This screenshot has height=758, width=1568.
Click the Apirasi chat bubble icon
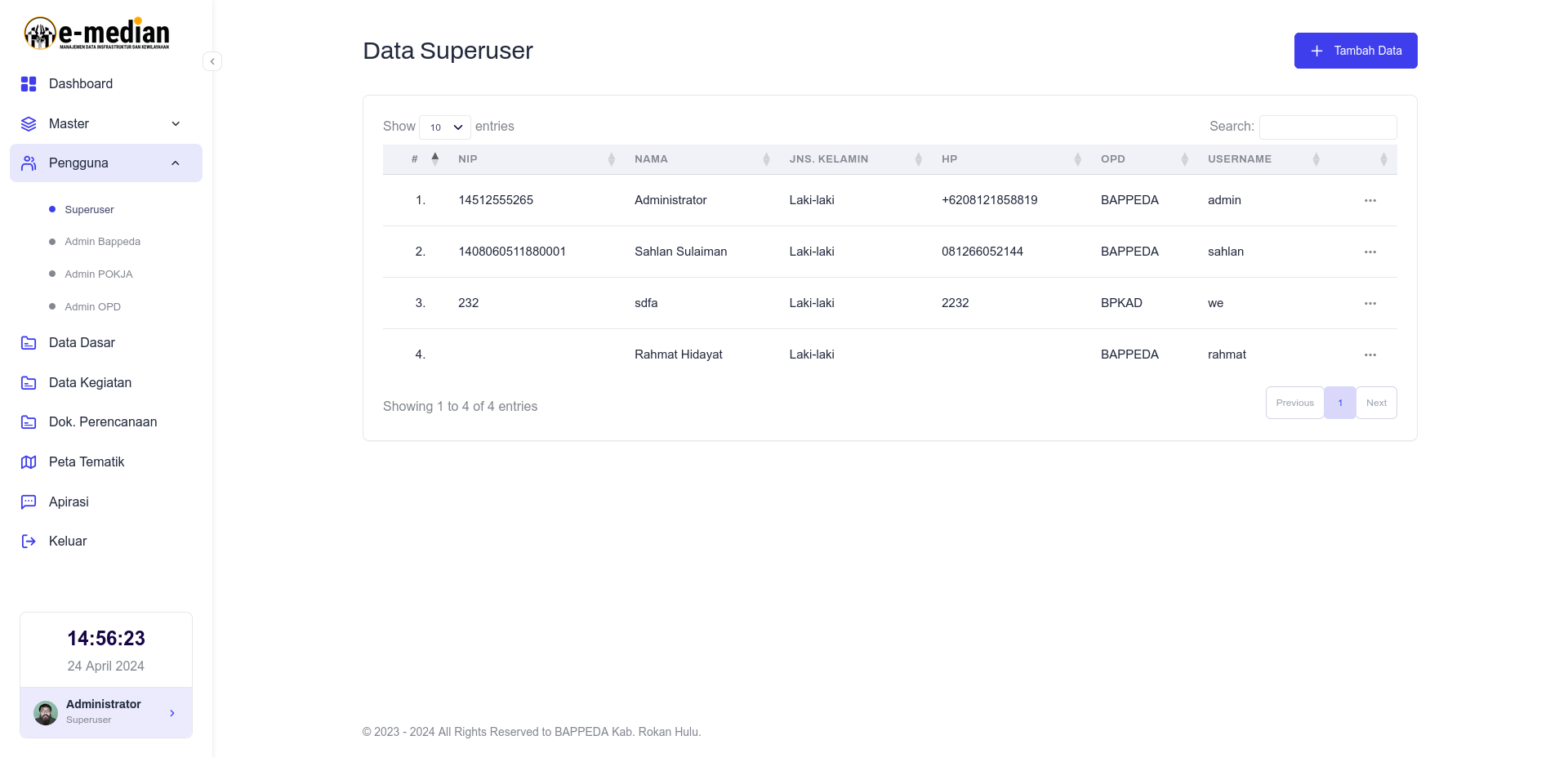coord(29,502)
